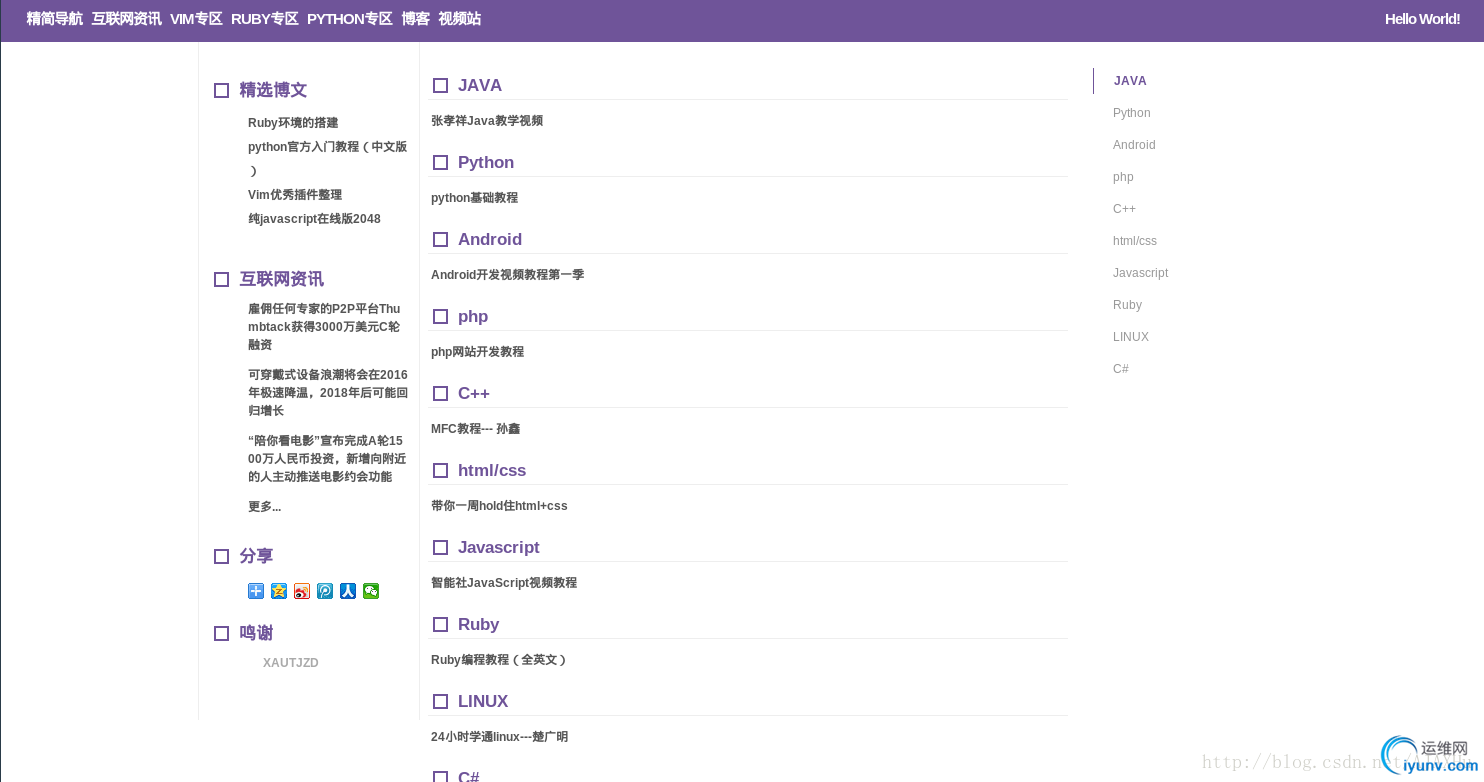
Task: Jump to html/css in the right index
Action: pyautogui.click(x=1135, y=241)
